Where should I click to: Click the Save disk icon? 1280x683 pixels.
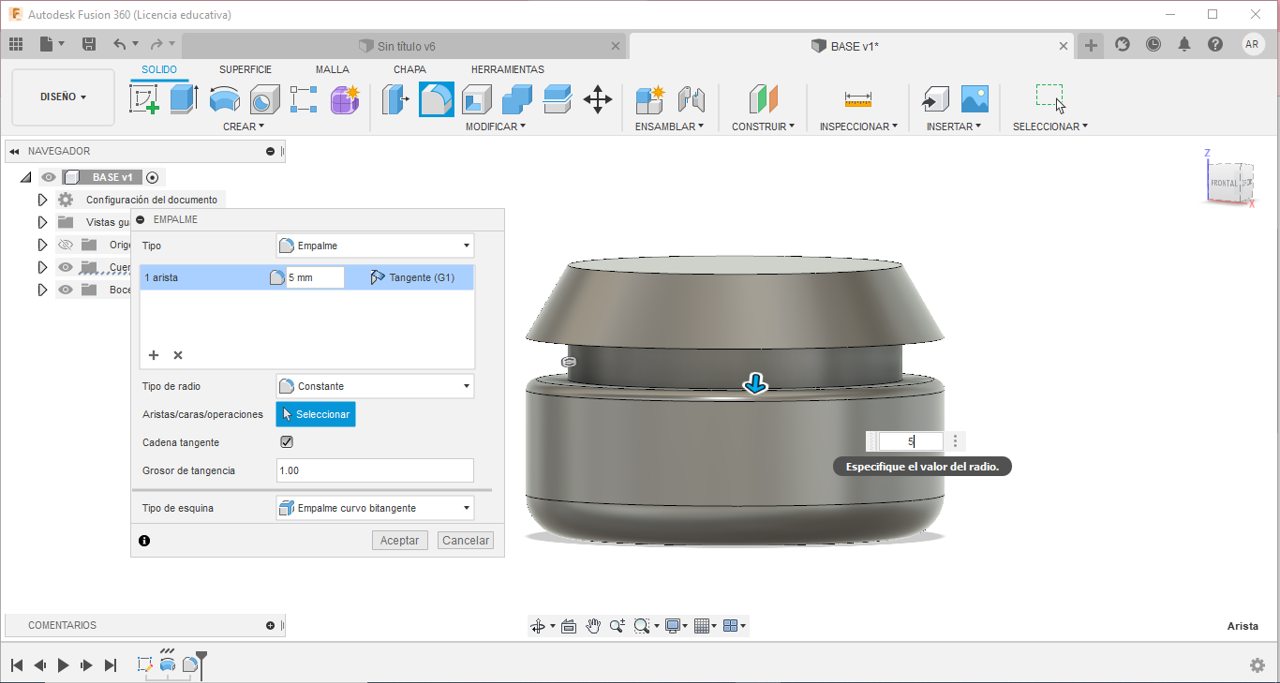89,45
